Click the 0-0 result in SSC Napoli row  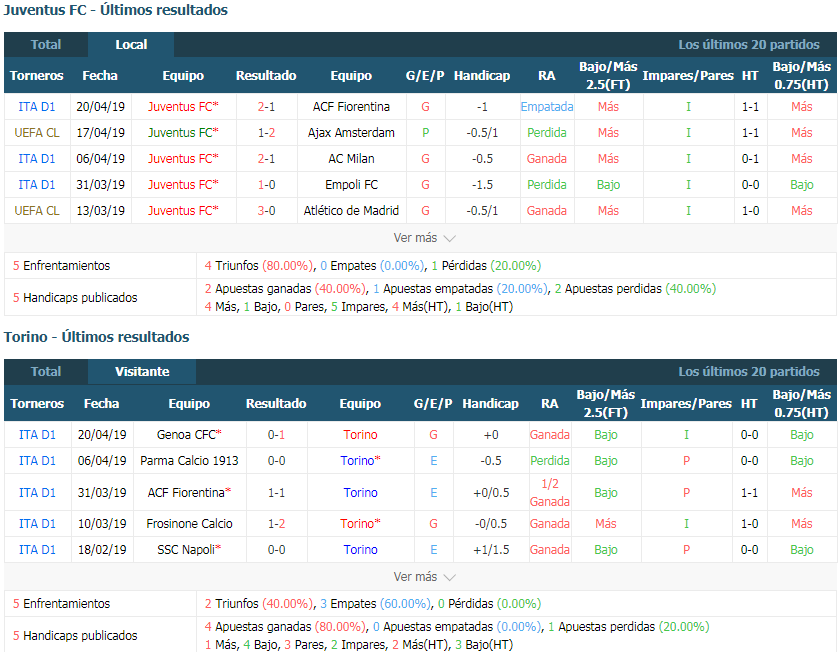tap(276, 549)
